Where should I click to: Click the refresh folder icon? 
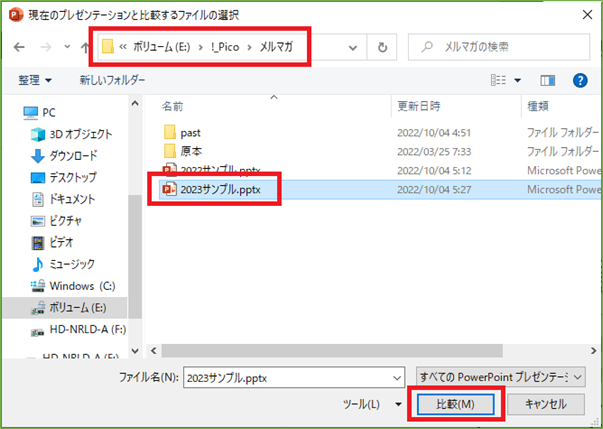tap(382, 47)
